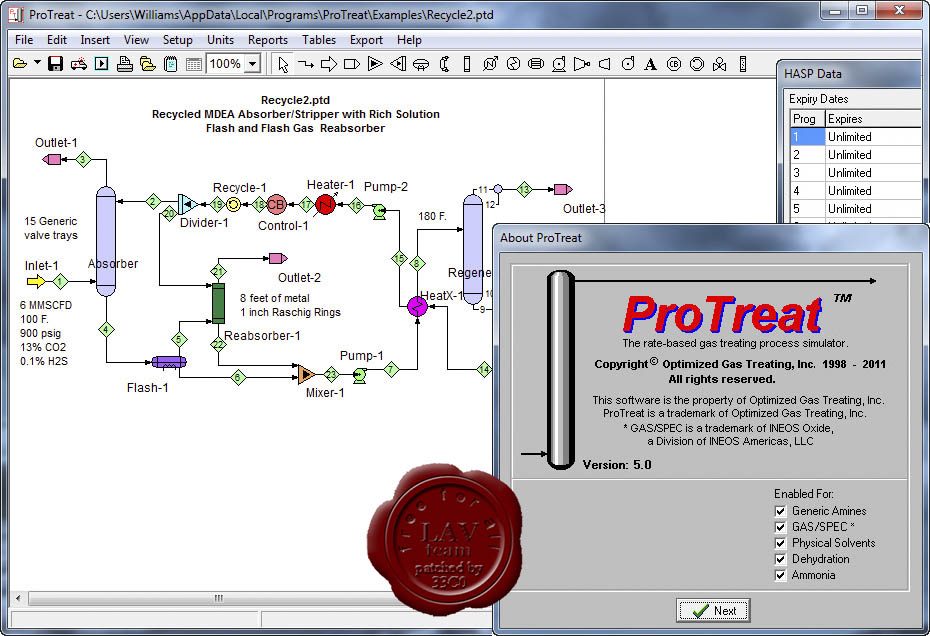Click the horizontal scrollbar left arrow
This screenshot has width=930, height=636.
coord(18,598)
